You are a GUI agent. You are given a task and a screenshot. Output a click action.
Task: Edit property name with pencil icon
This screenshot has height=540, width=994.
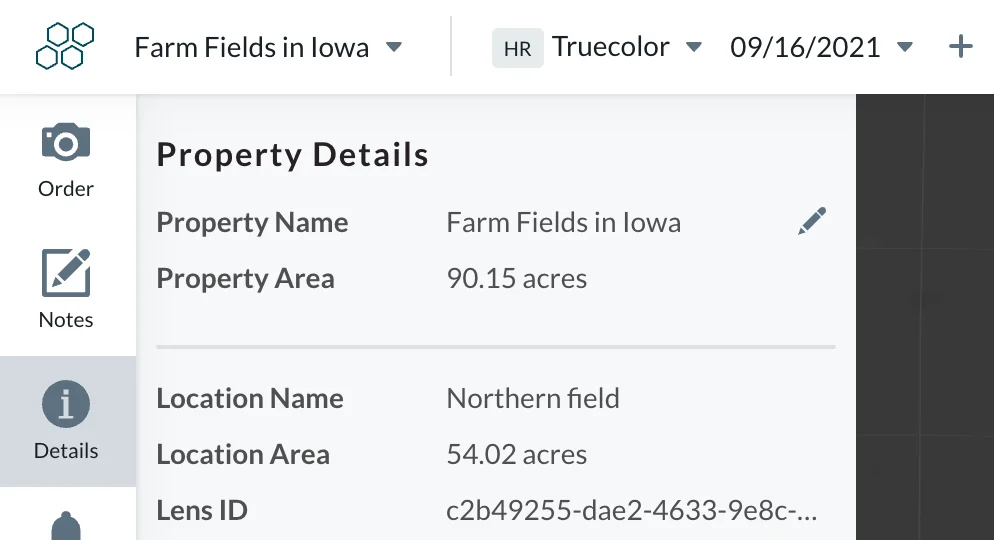pyautogui.click(x=812, y=221)
